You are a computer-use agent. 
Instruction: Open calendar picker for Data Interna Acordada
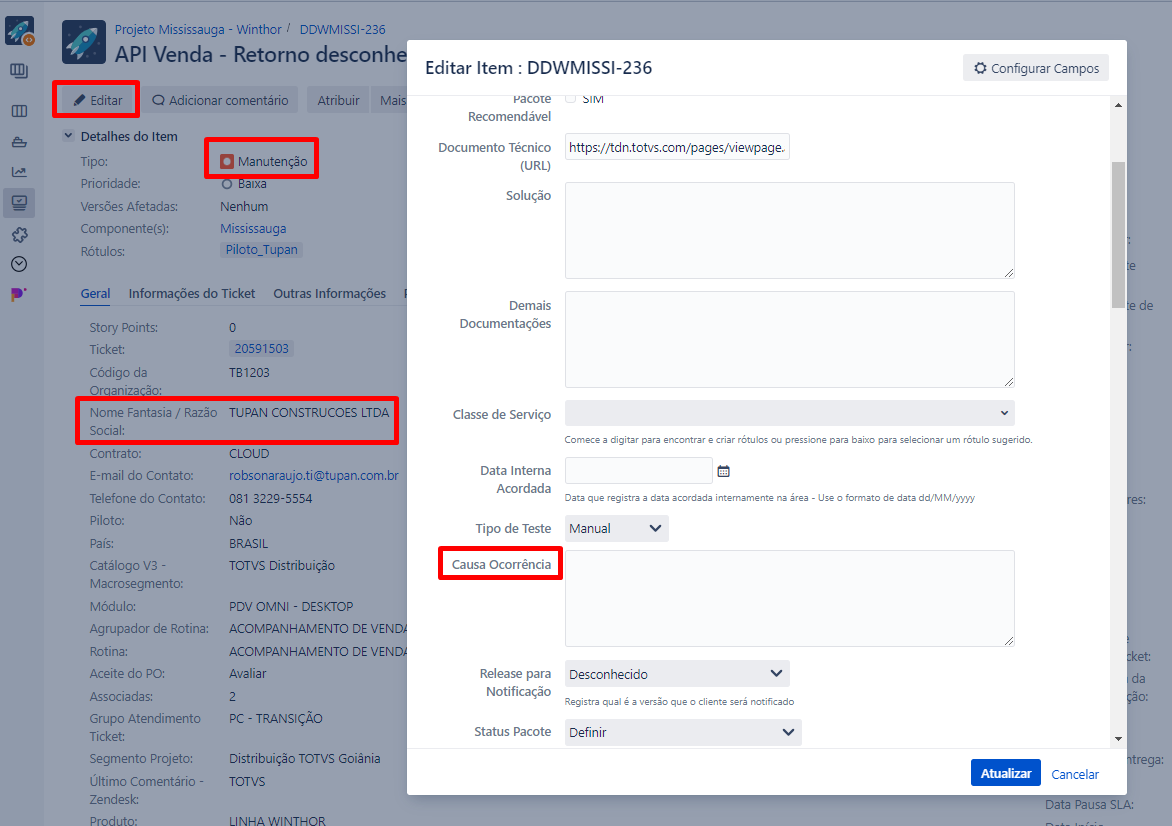[x=724, y=471]
